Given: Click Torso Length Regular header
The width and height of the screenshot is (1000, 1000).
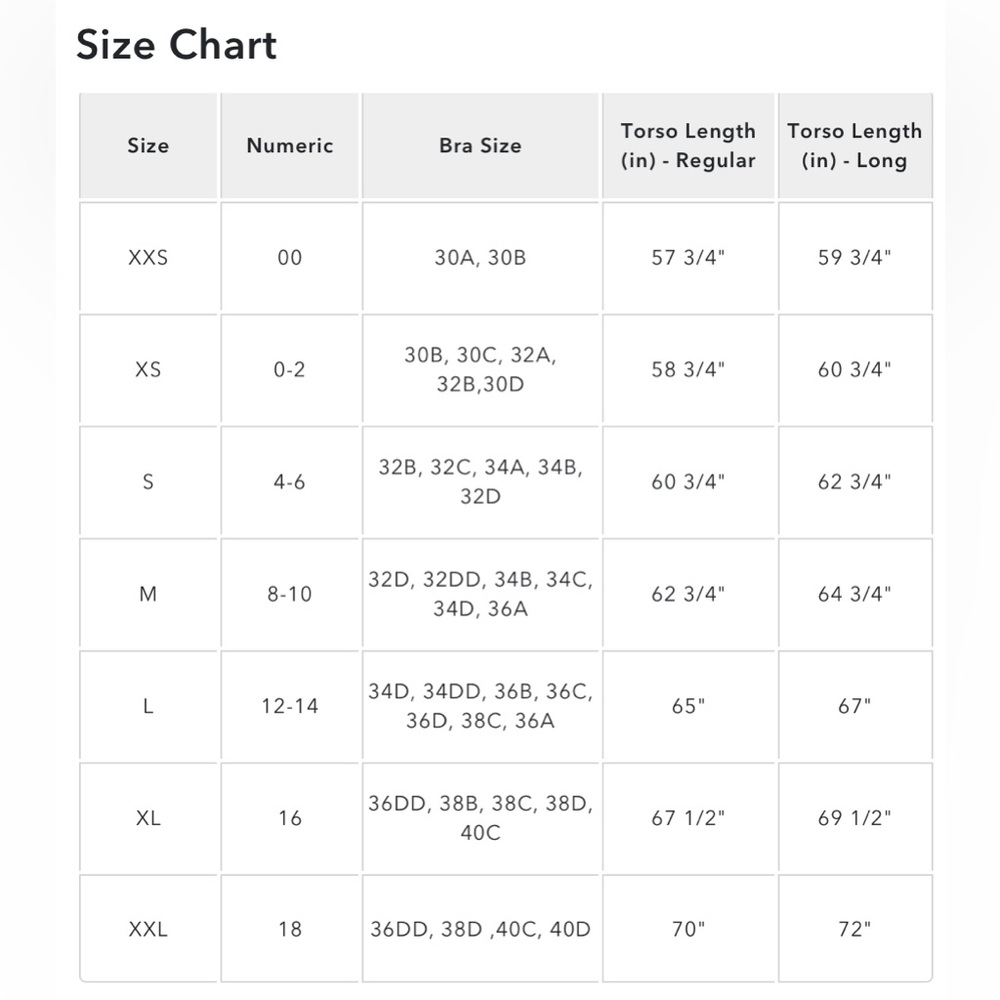Looking at the screenshot, I should click(x=688, y=145).
